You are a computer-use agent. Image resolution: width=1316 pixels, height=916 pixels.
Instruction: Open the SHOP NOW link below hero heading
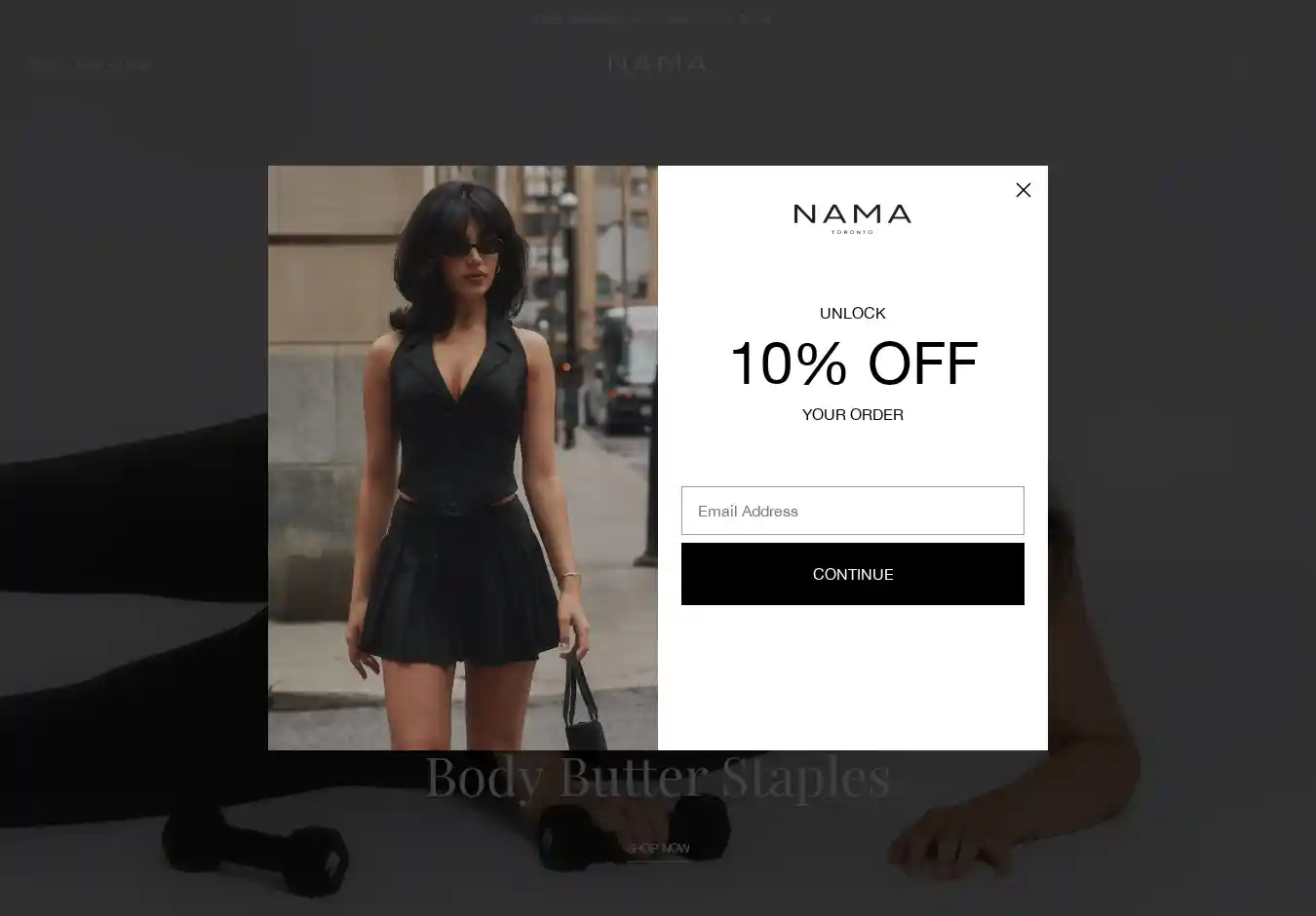click(658, 849)
